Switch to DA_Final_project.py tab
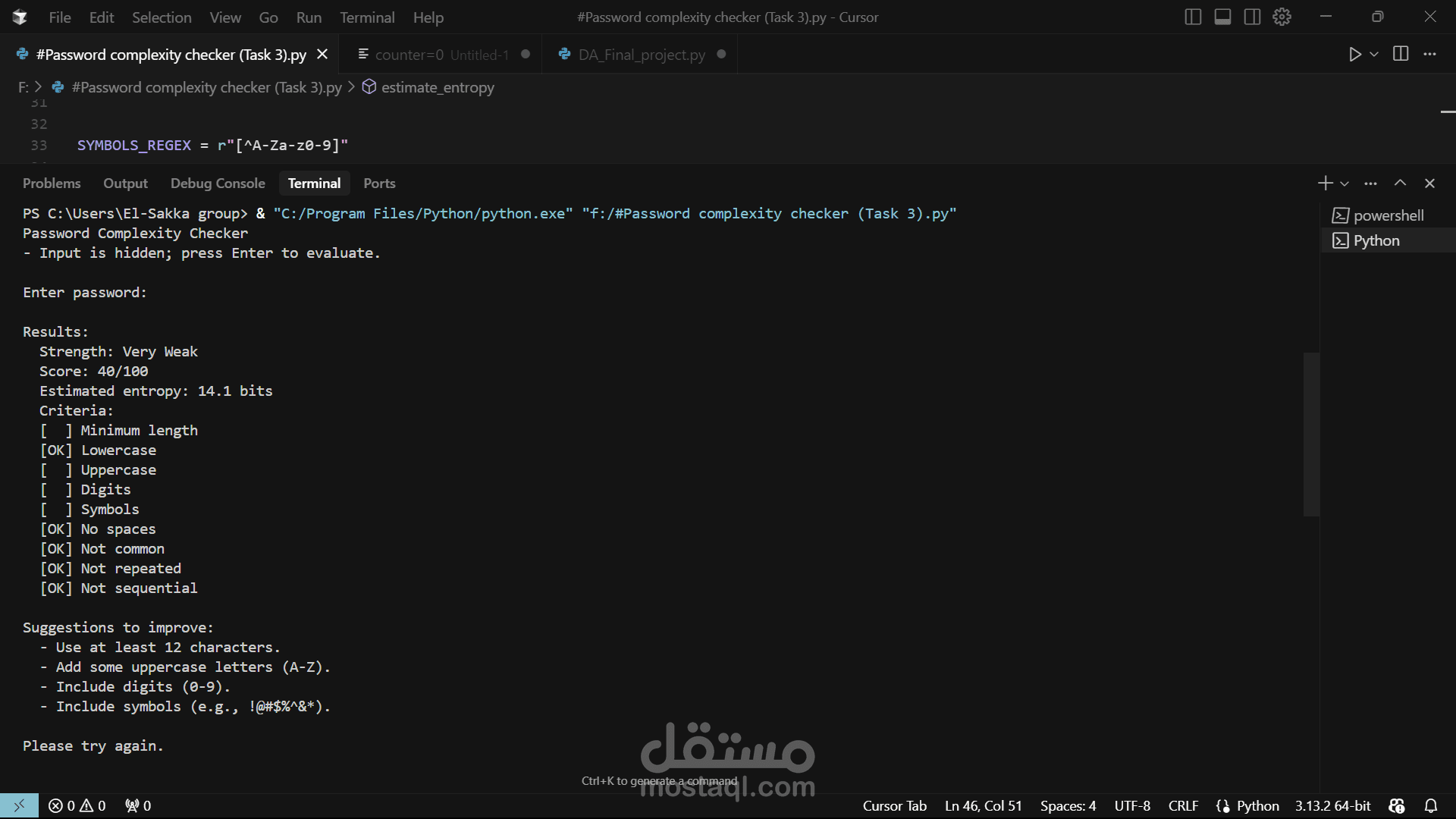The width and height of the screenshot is (1456, 819). pos(642,55)
